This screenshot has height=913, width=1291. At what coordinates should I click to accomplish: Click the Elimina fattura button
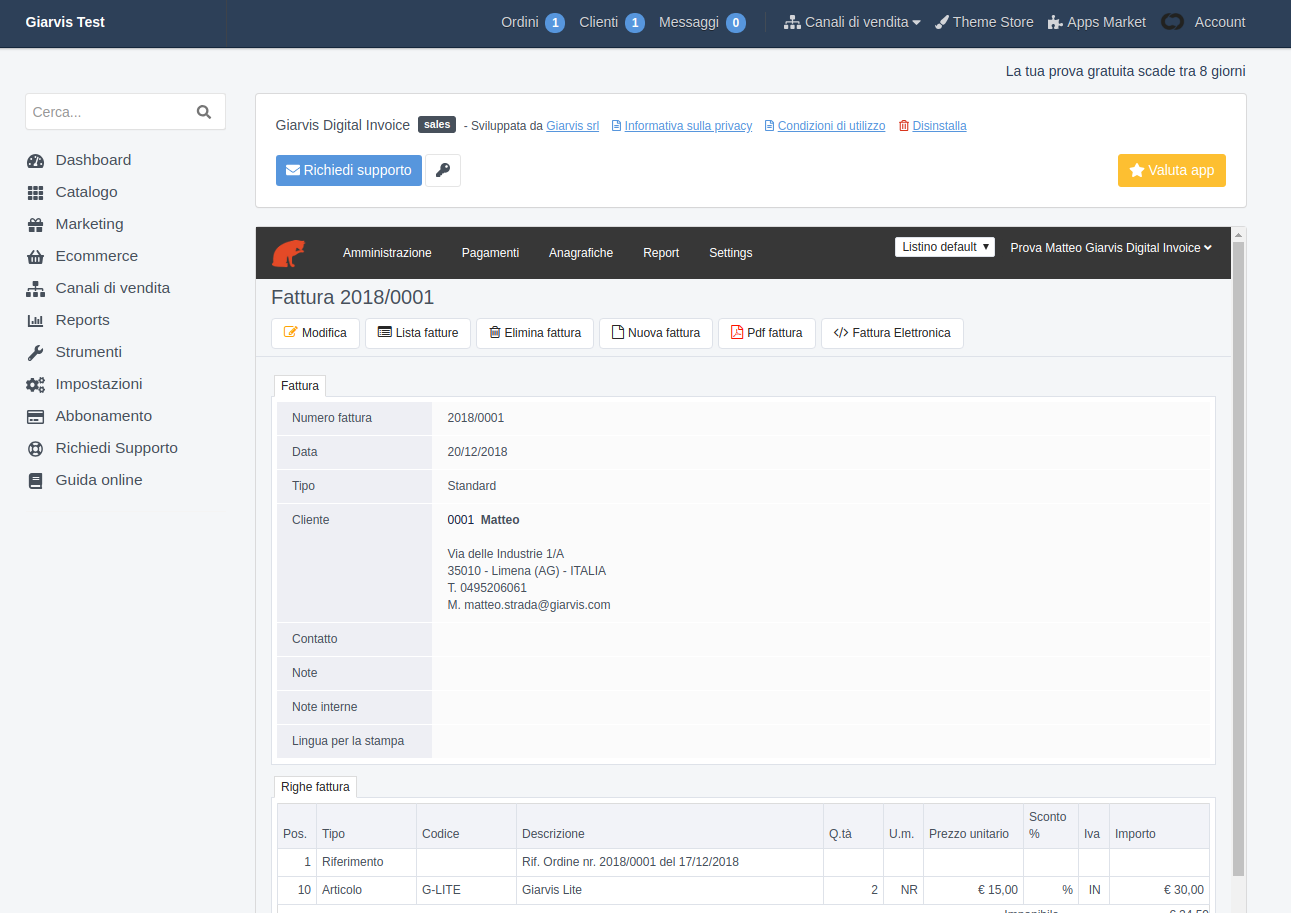coord(535,333)
